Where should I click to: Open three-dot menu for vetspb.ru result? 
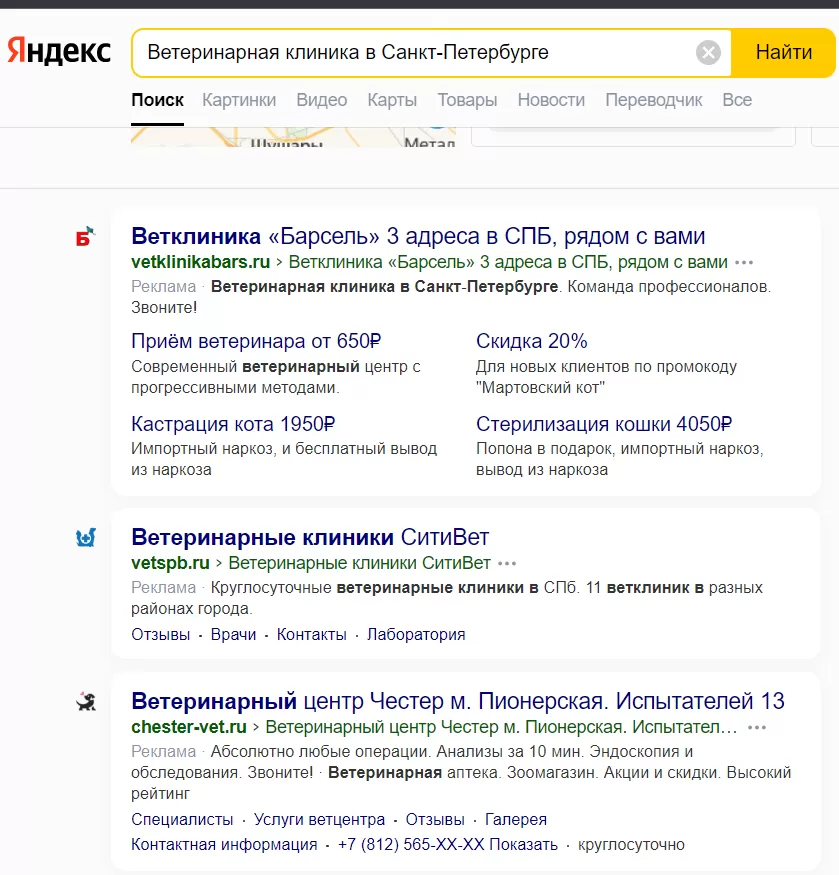click(508, 563)
